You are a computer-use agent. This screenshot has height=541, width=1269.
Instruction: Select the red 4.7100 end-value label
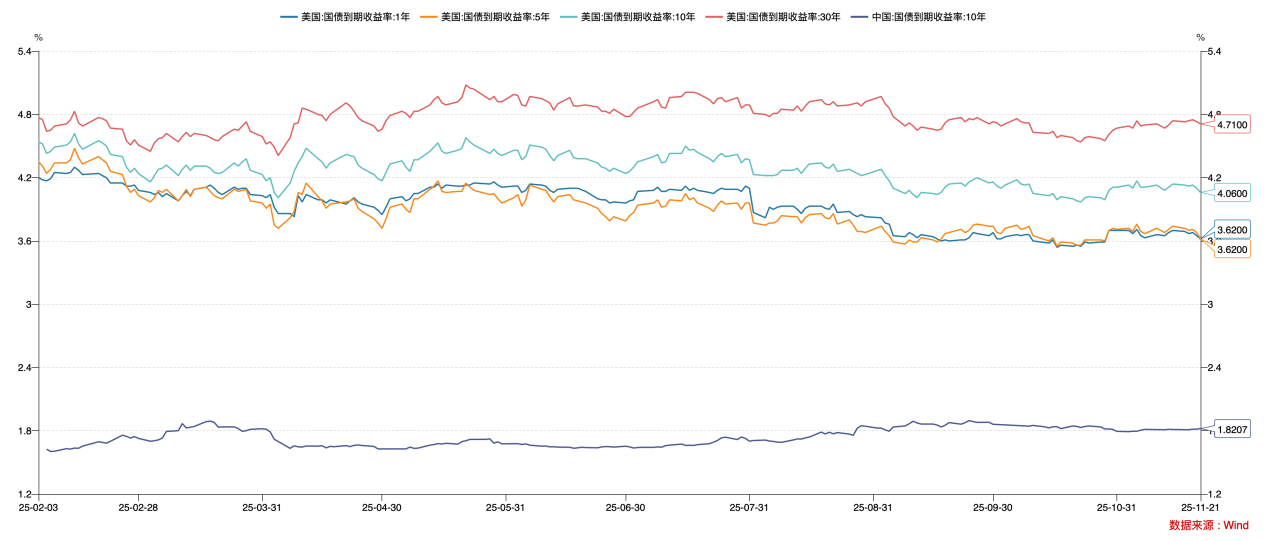[1231, 124]
